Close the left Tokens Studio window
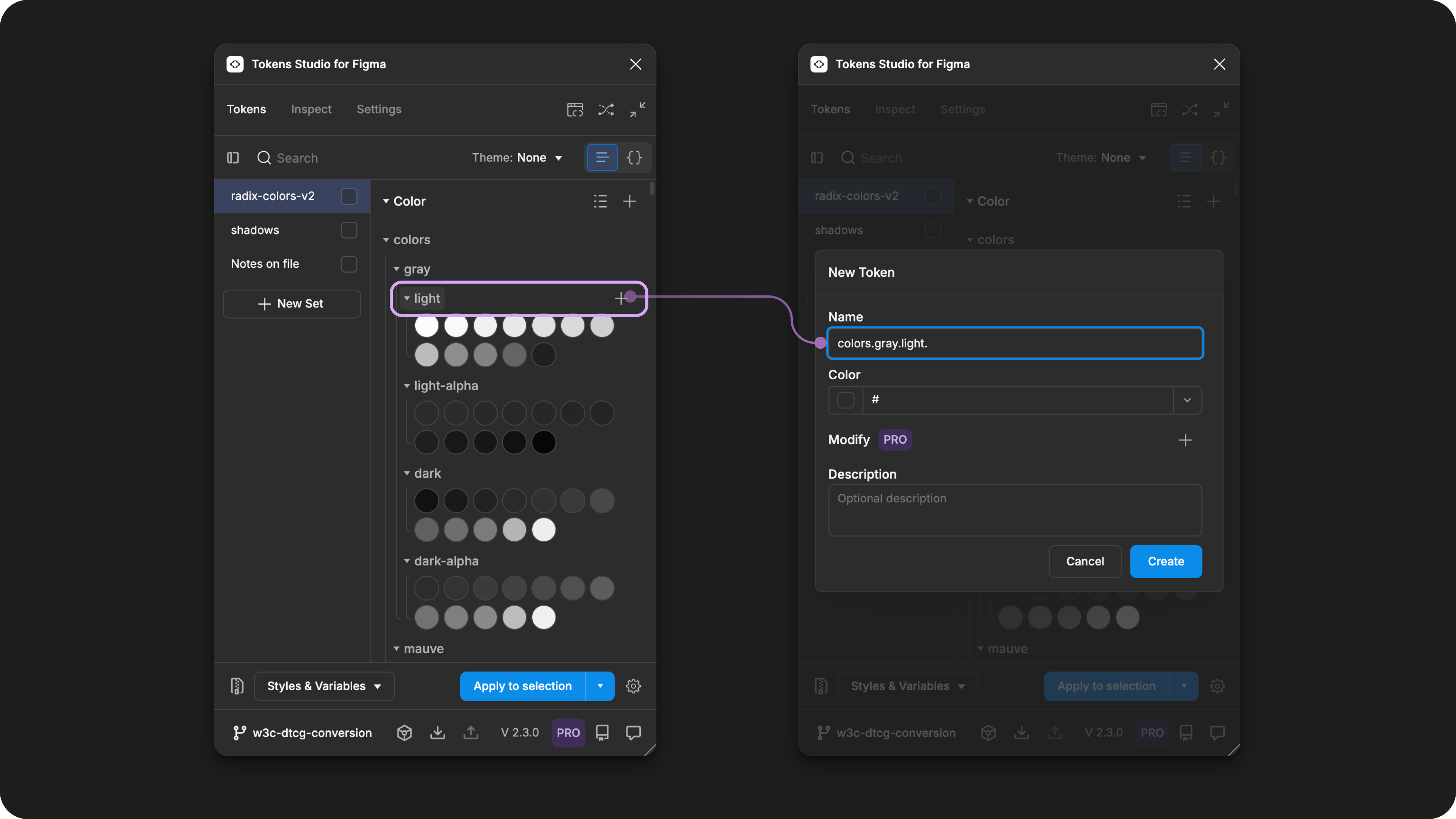Viewport: 1456px width, 819px height. [635, 64]
